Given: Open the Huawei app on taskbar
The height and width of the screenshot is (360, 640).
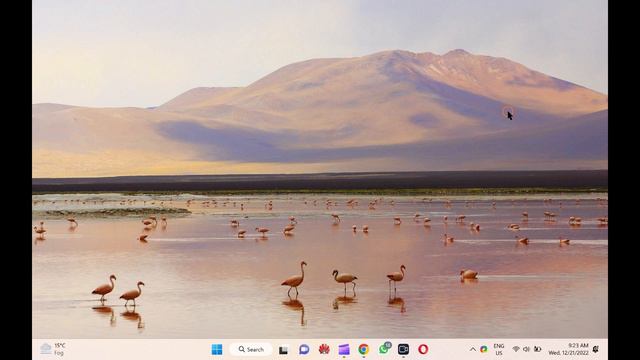Looking at the screenshot, I should (x=324, y=349).
